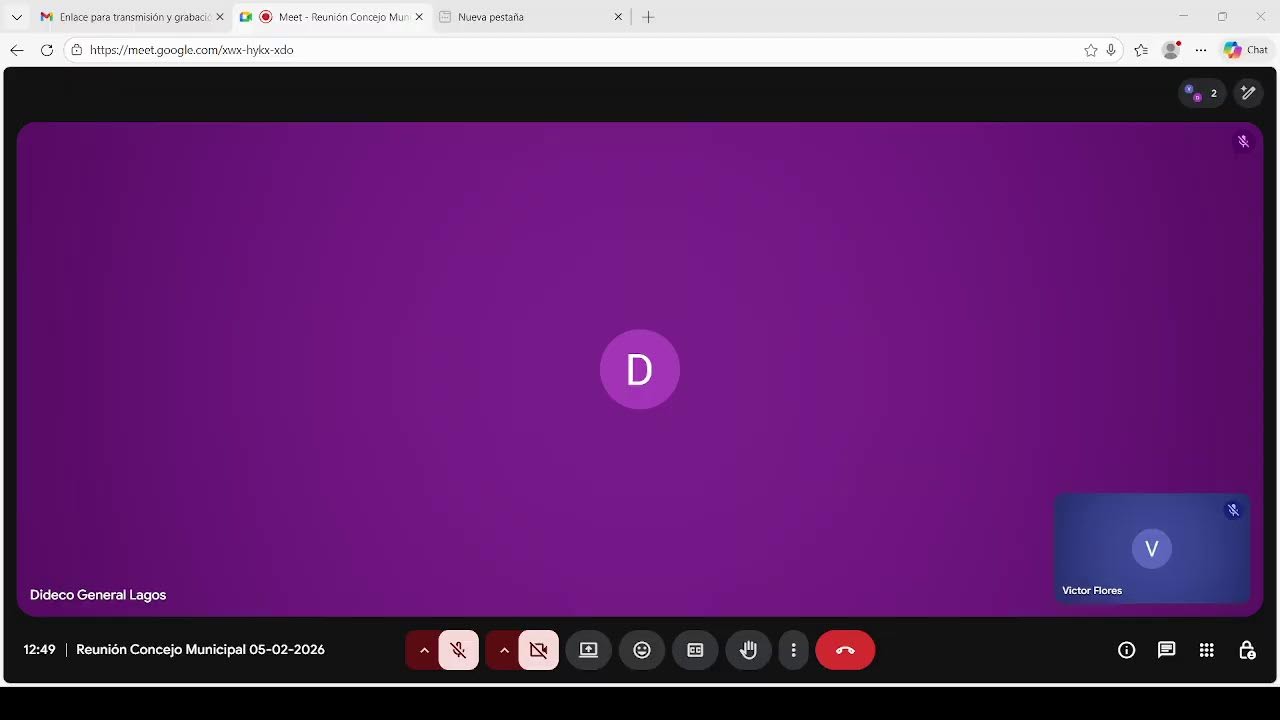Click the D avatar of Dideco General Lagos
Viewport: 1280px width, 720px height.
tap(640, 369)
